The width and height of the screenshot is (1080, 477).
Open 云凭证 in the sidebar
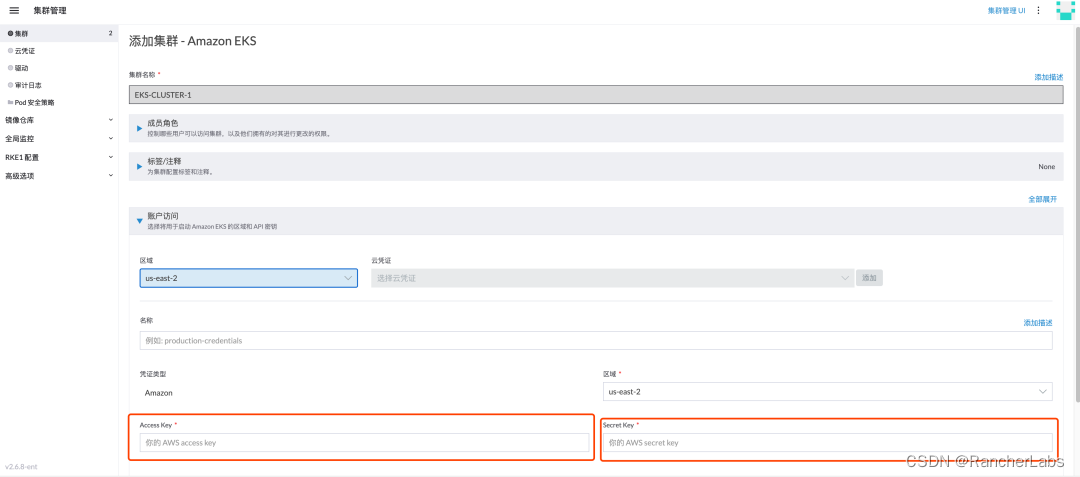[25, 50]
